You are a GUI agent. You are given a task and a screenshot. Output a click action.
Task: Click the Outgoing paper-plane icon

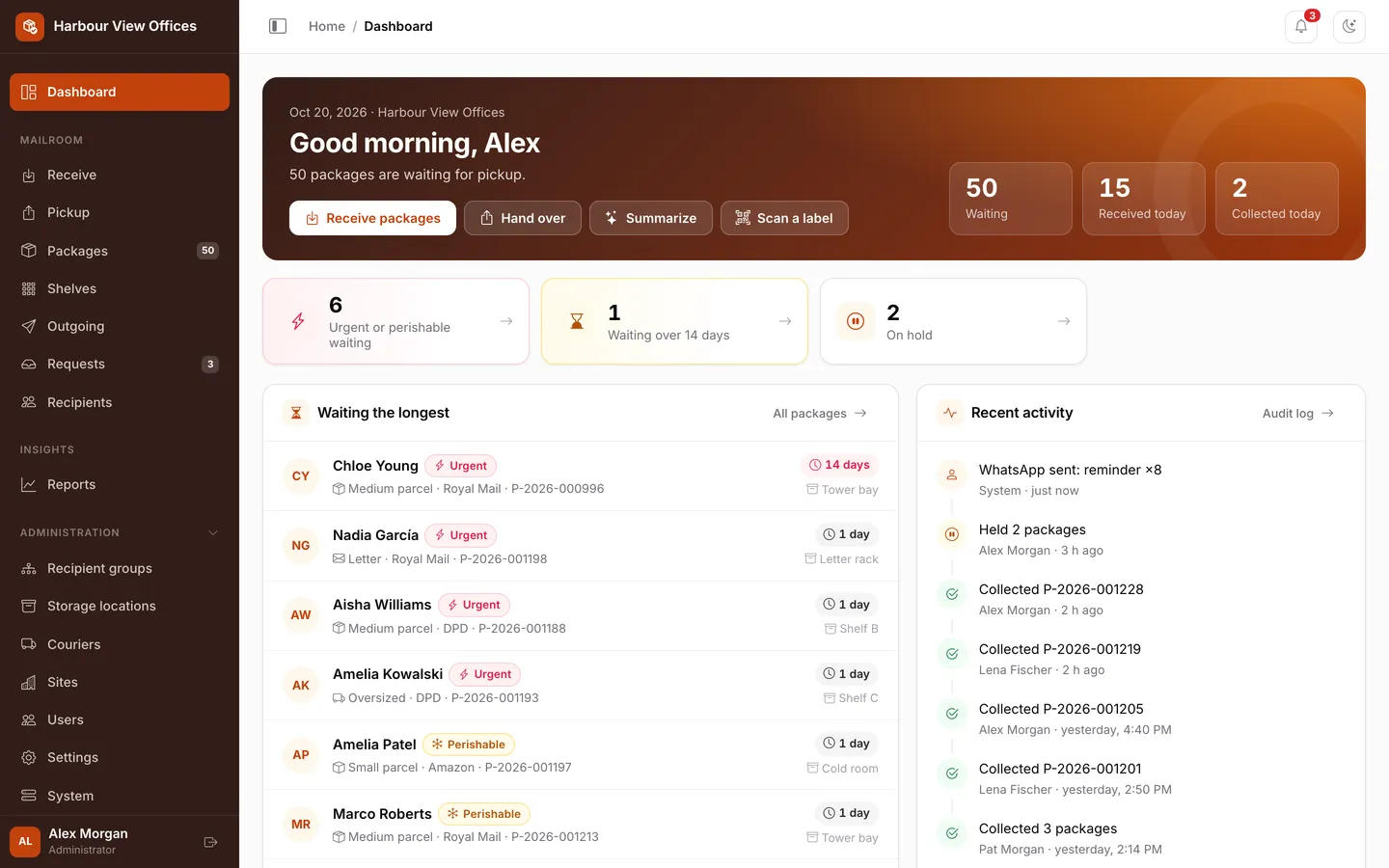pyautogui.click(x=29, y=326)
